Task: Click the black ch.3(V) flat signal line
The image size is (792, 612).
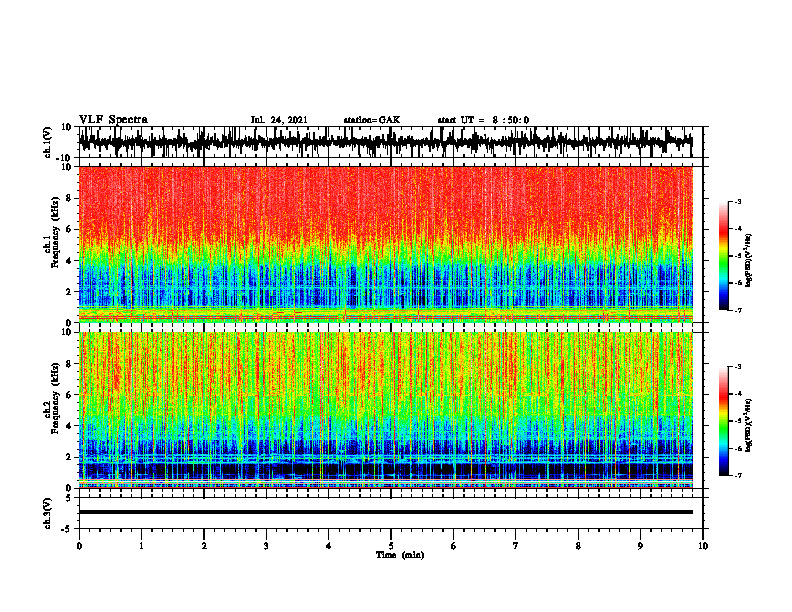Action: coord(385,512)
